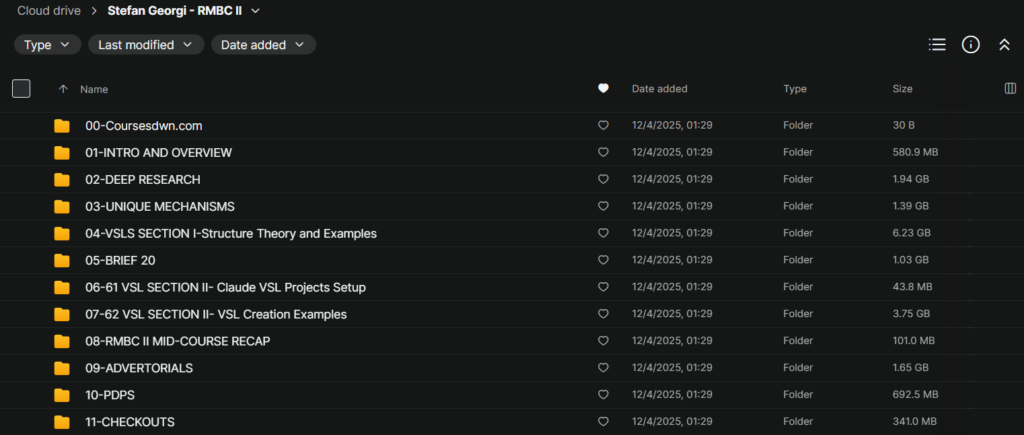
Task: Favorite the 10-PDPS folder
Action: 603,395
